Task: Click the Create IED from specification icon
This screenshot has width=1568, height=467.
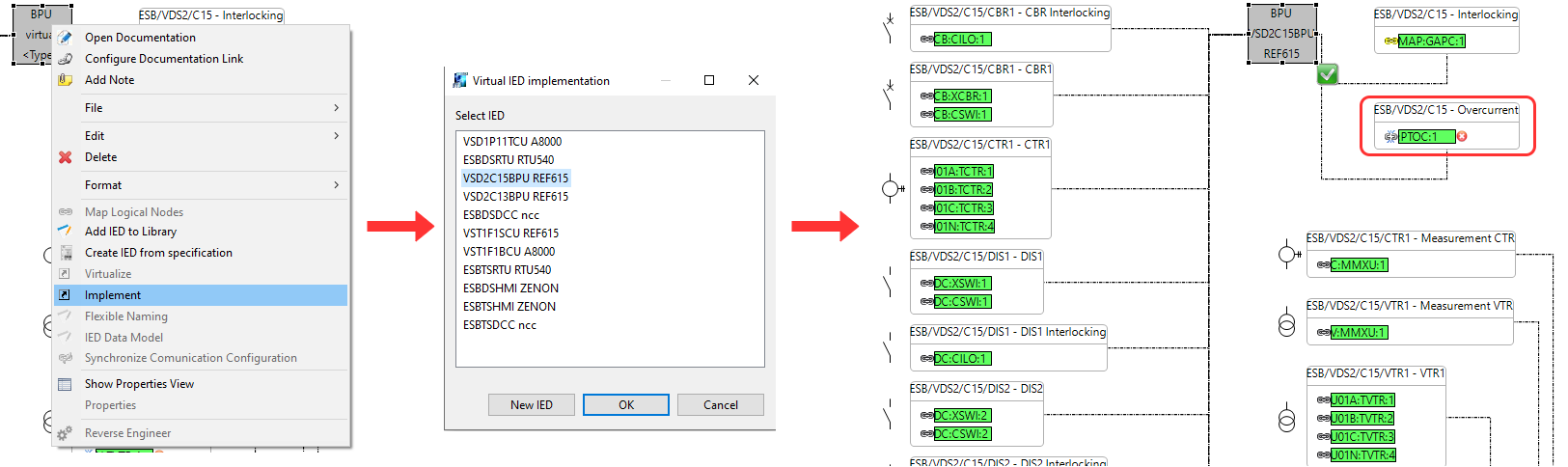Action: point(65,253)
